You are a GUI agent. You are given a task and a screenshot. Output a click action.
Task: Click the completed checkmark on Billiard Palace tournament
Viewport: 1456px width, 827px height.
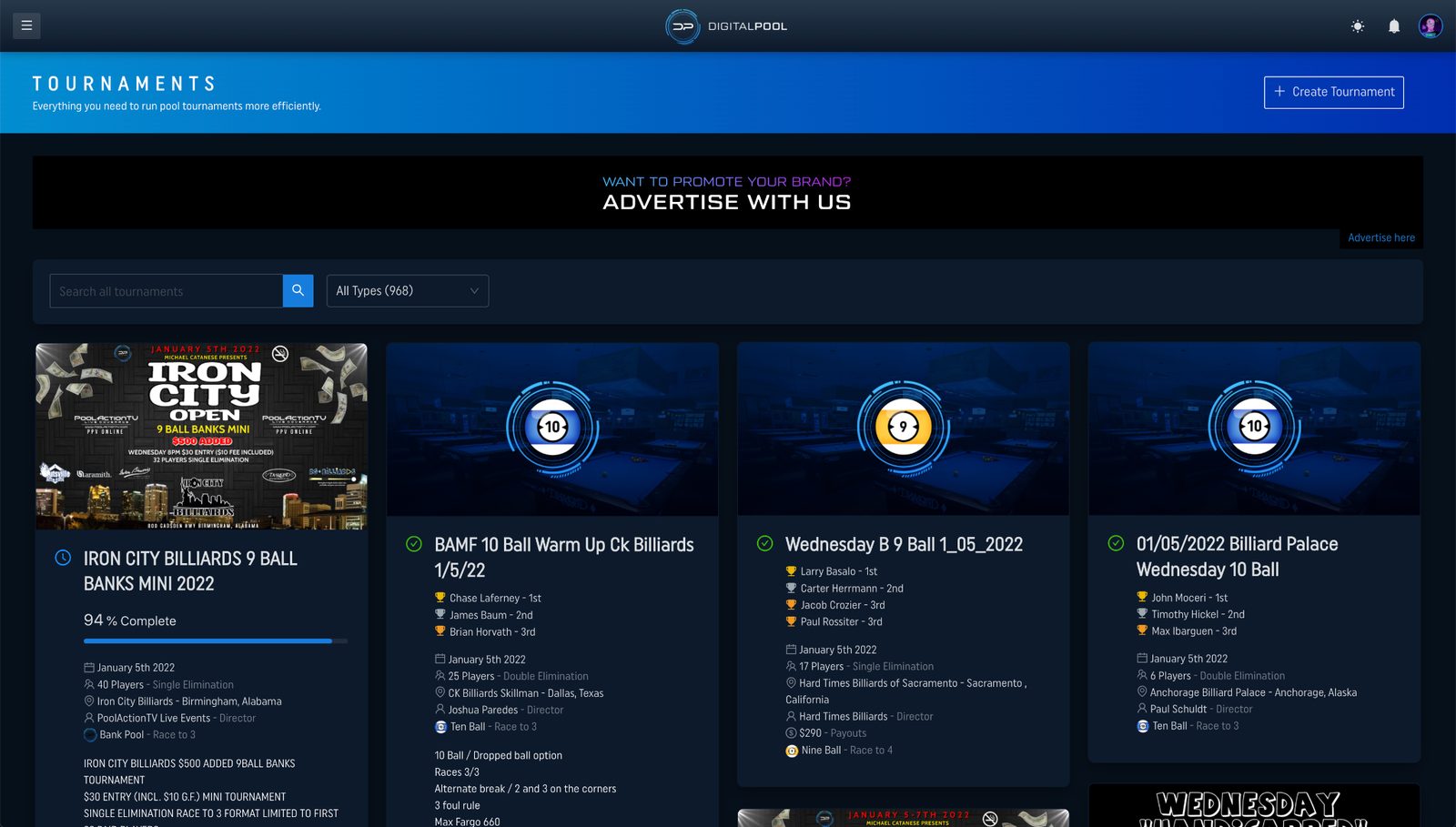1116,543
